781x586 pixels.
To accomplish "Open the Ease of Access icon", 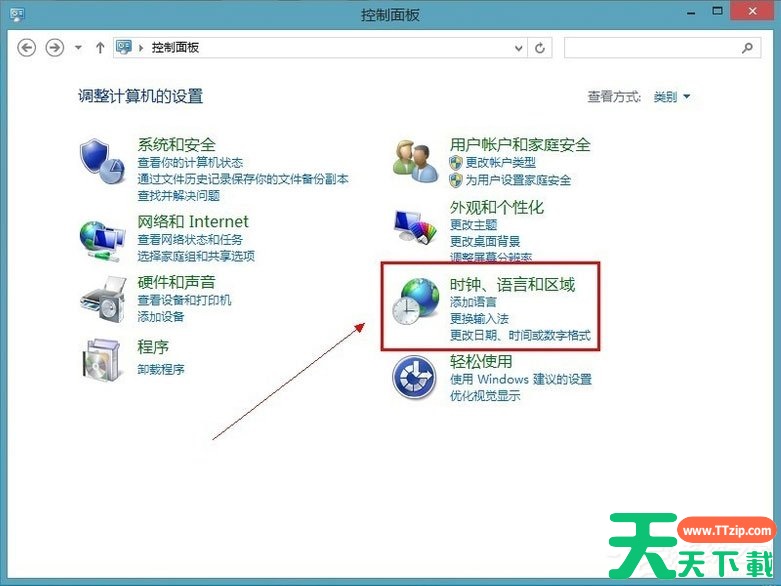I will 414,377.
